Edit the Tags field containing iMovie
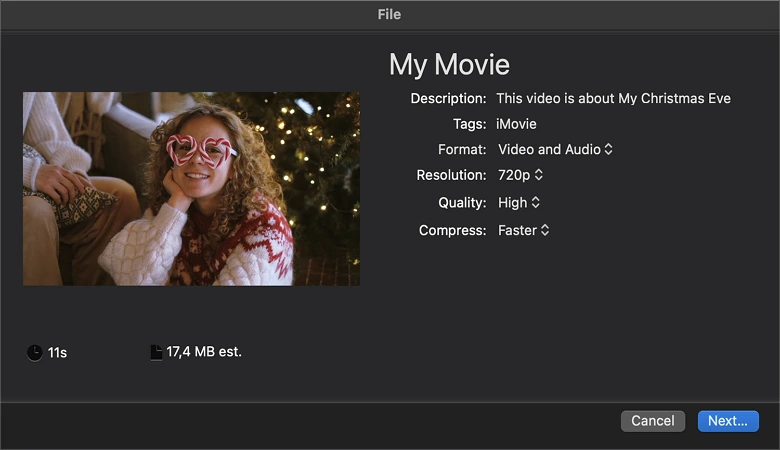This screenshot has width=780, height=450. pyautogui.click(x=516, y=124)
